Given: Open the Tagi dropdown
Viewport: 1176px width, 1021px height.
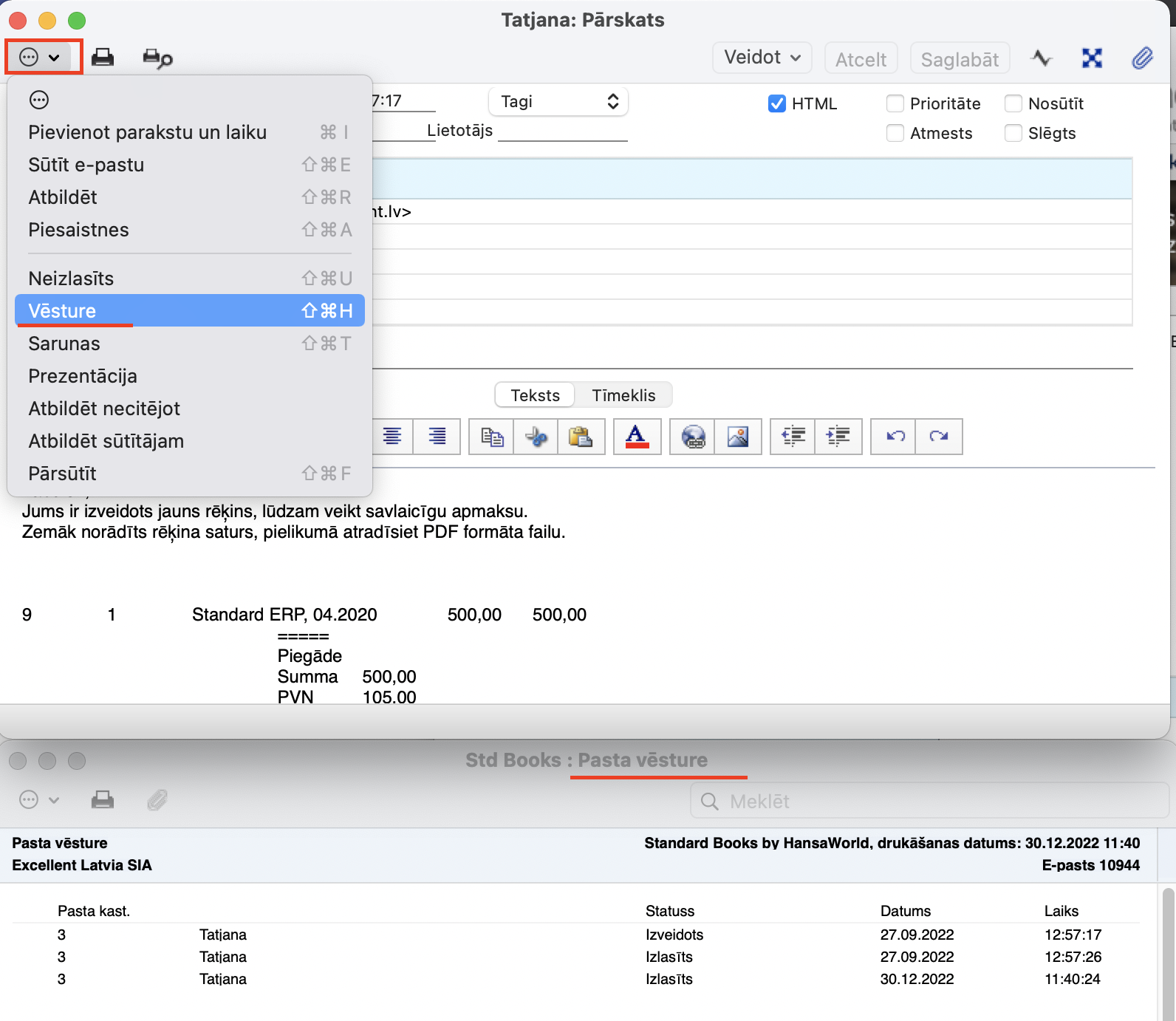Looking at the screenshot, I should 558,102.
